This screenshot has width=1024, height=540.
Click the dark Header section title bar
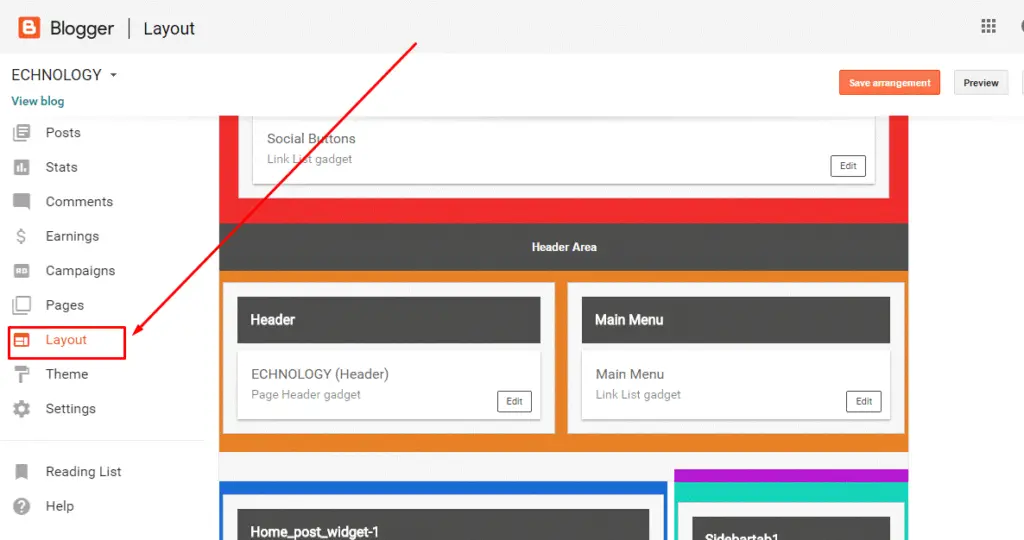(x=389, y=320)
